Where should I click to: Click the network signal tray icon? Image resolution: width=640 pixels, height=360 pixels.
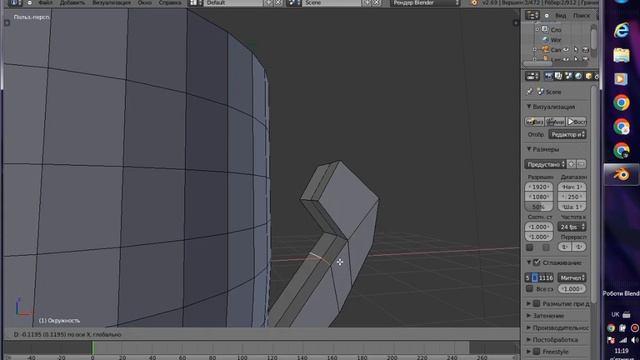(x=623, y=340)
